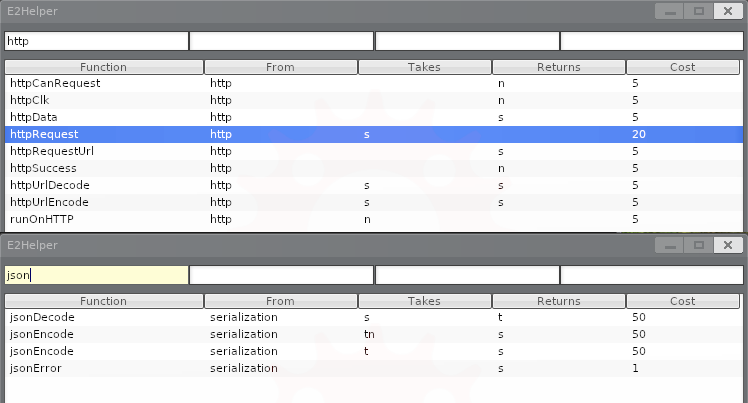Minimize the top E2Helper window
This screenshot has height=403, width=748.
[670, 11]
